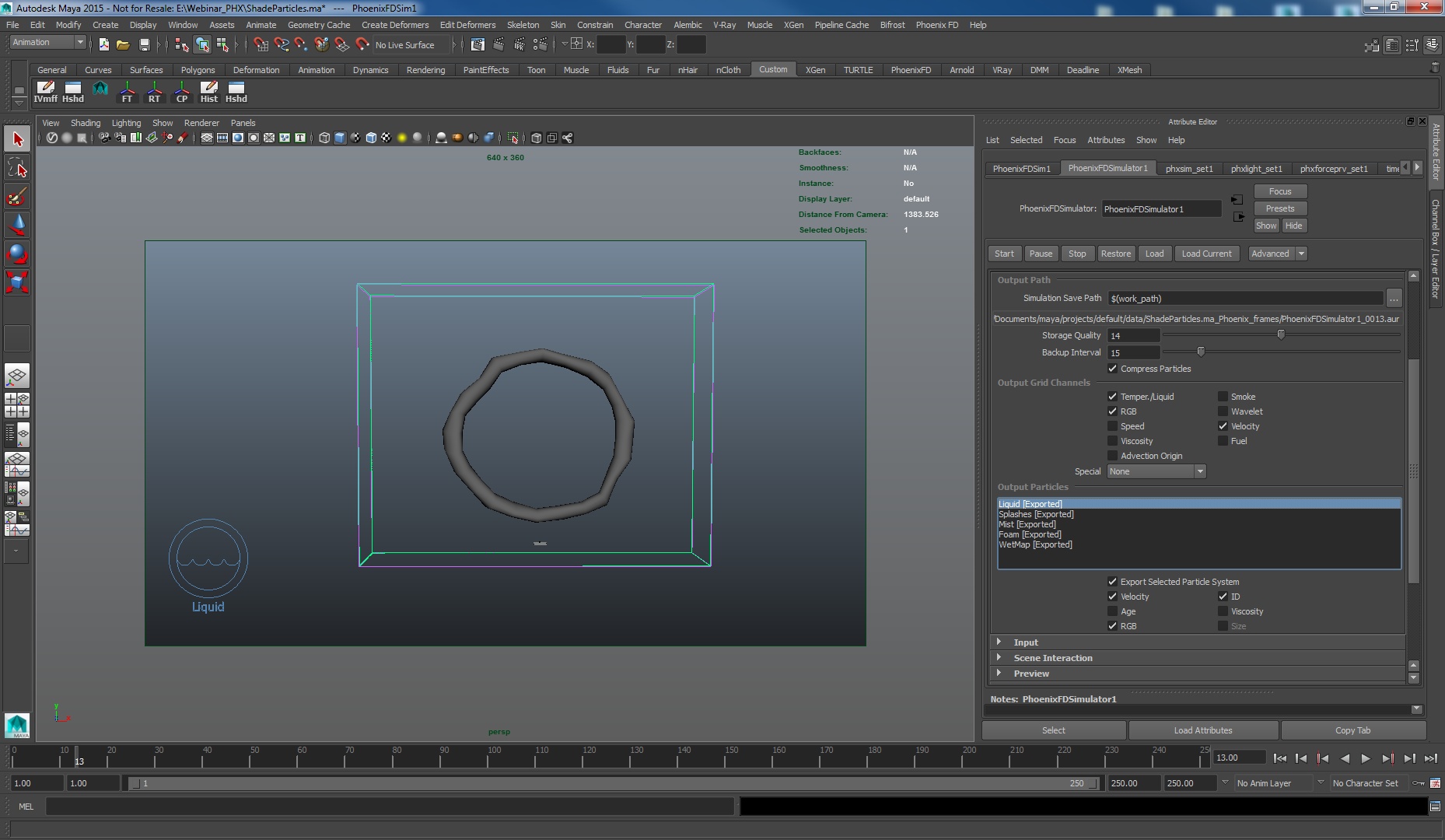Viewport: 1445px width, 840px height.
Task: Switch to the Dynamics shelf tab
Action: [x=370, y=70]
